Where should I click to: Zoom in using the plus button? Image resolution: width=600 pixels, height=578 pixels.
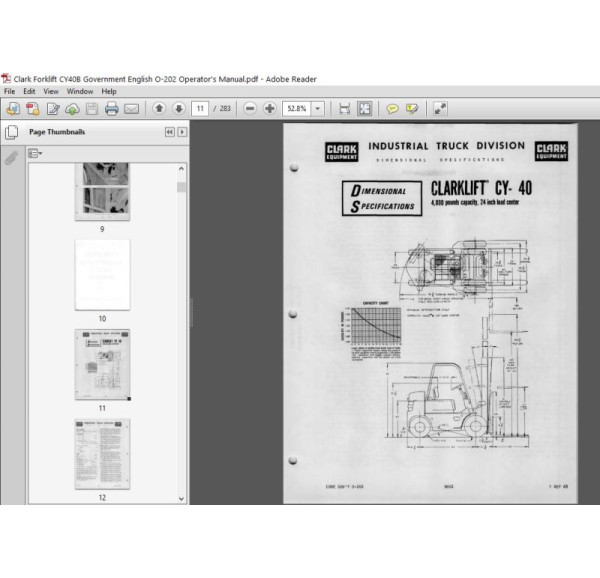[270, 108]
